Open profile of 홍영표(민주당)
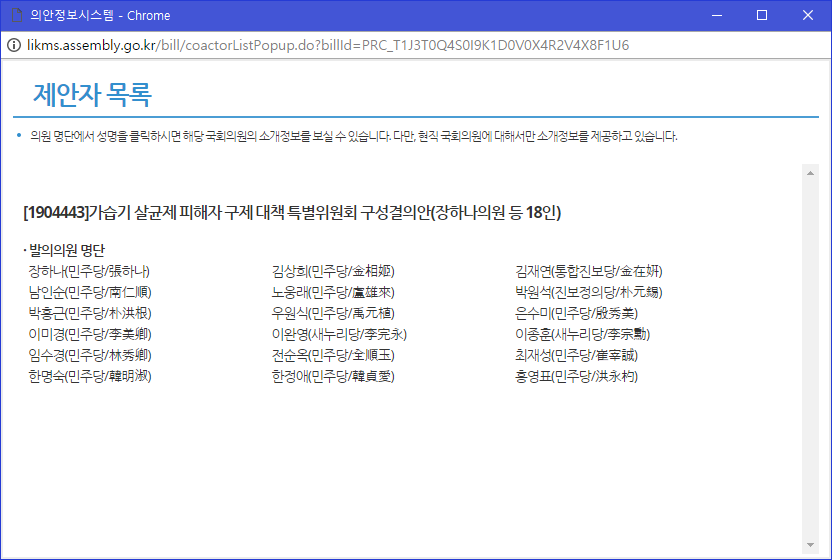Screen dimensions: 832x560 point(577,376)
